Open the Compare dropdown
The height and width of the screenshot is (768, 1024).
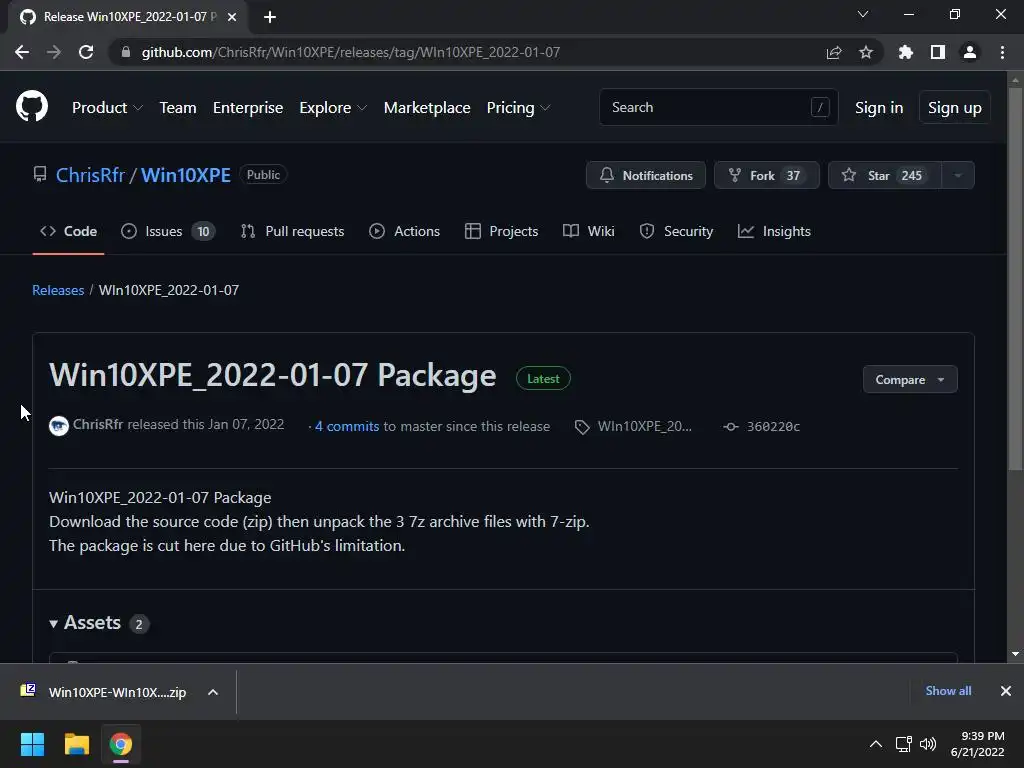point(910,379)
